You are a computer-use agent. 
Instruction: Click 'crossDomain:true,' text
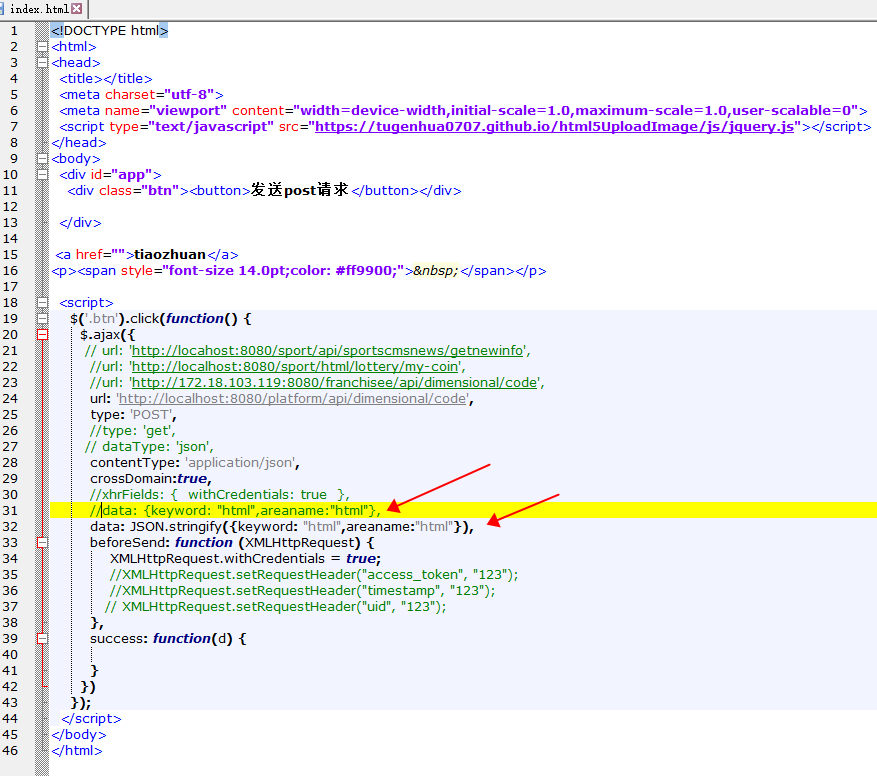[x=151, y=479]
